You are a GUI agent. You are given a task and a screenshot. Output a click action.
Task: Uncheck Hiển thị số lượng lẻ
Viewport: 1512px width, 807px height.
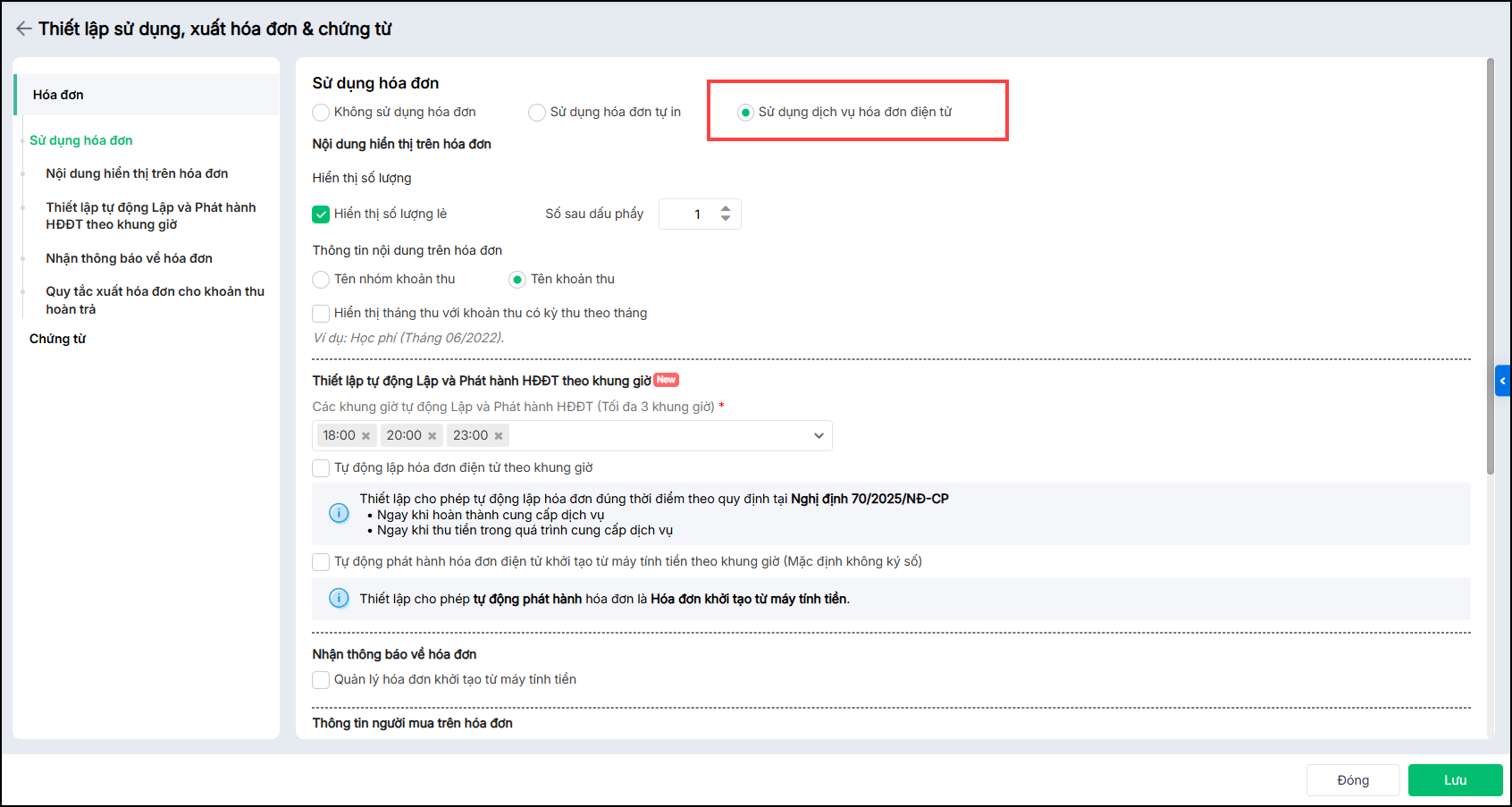tap(321, 214)
